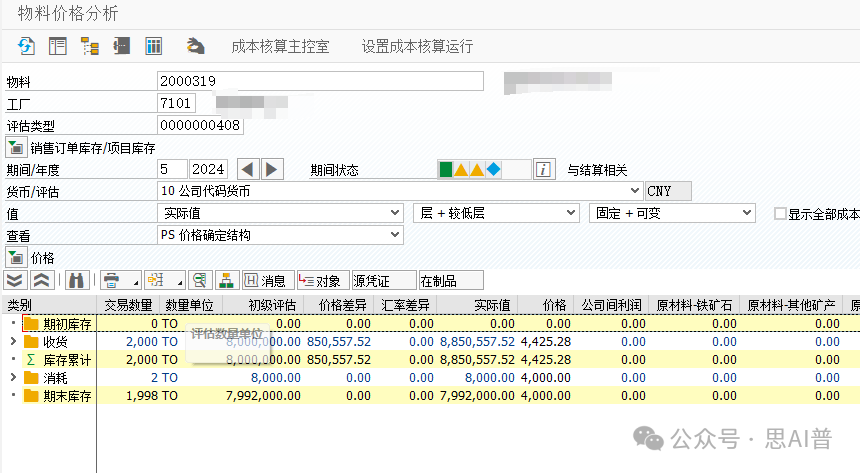Toggle the 价格 section collapse icon
860x473 pixels.
click(x=16, y=258)
